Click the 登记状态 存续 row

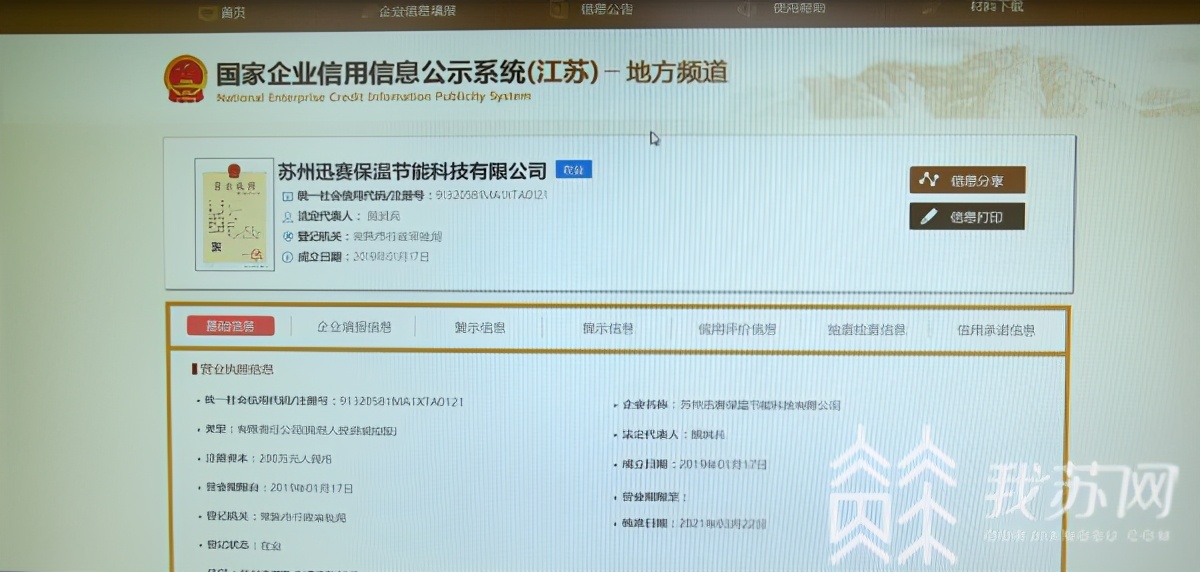[241, 546]
